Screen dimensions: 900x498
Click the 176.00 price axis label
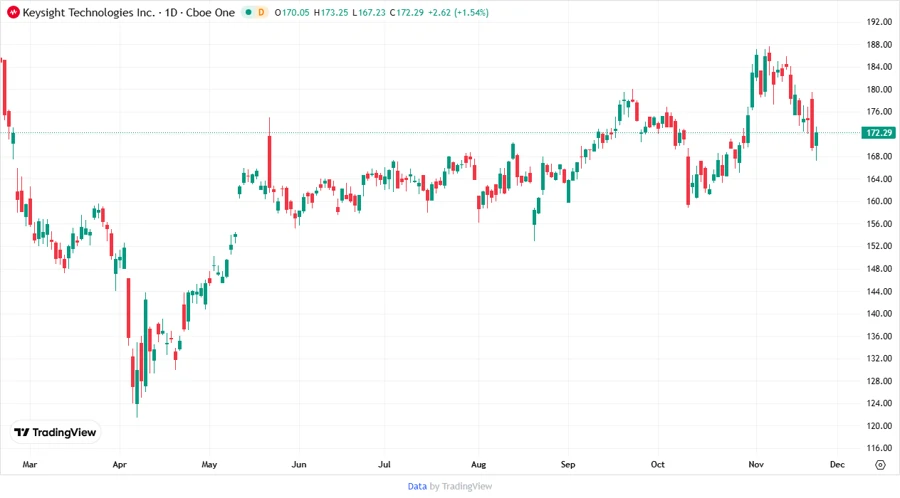[x=879, y=111]
